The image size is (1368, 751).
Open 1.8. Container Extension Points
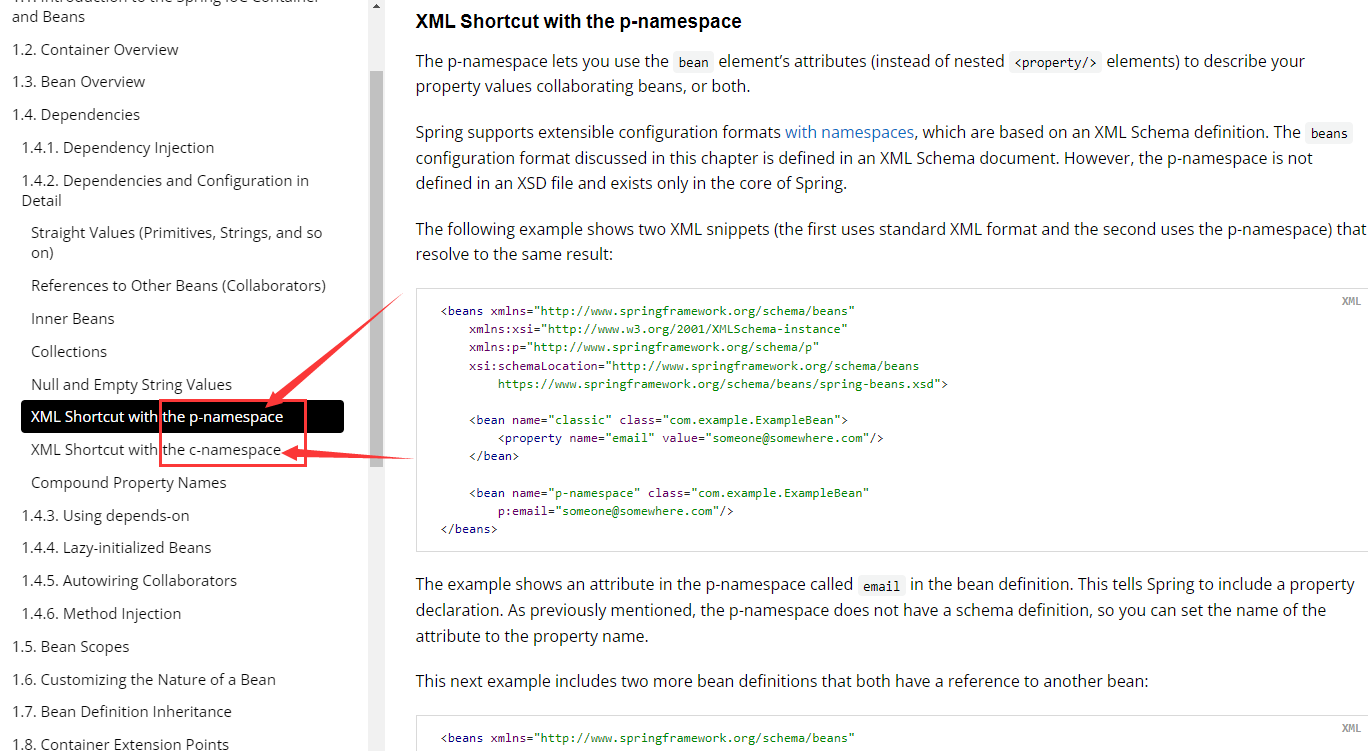coord(121,744)
